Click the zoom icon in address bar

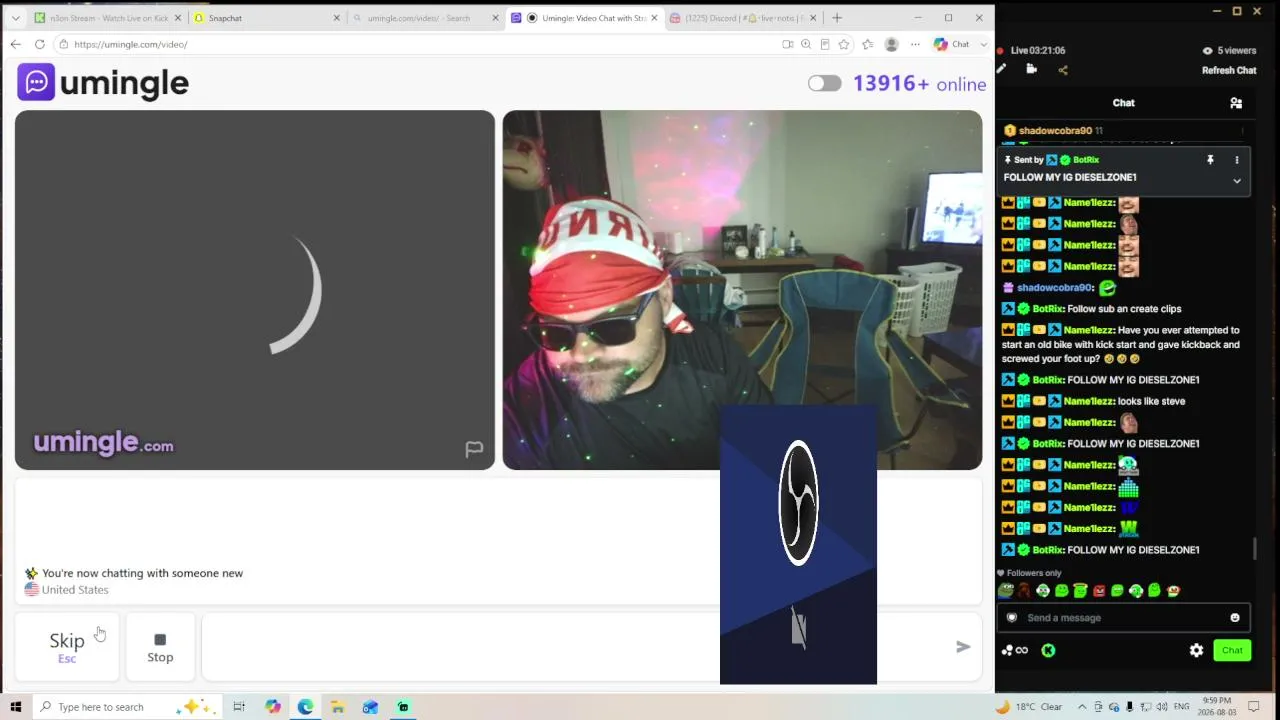(x=806, y=44)
